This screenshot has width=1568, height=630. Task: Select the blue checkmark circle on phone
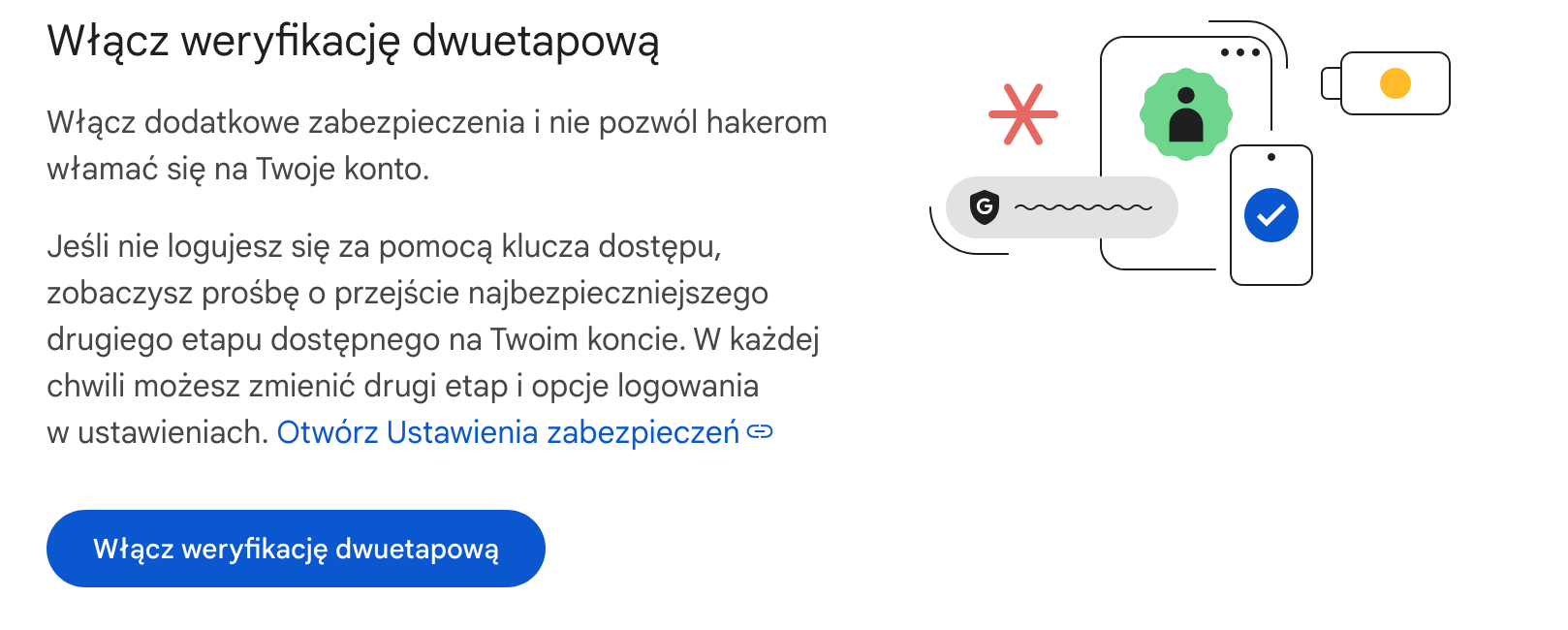point(1270,215)
